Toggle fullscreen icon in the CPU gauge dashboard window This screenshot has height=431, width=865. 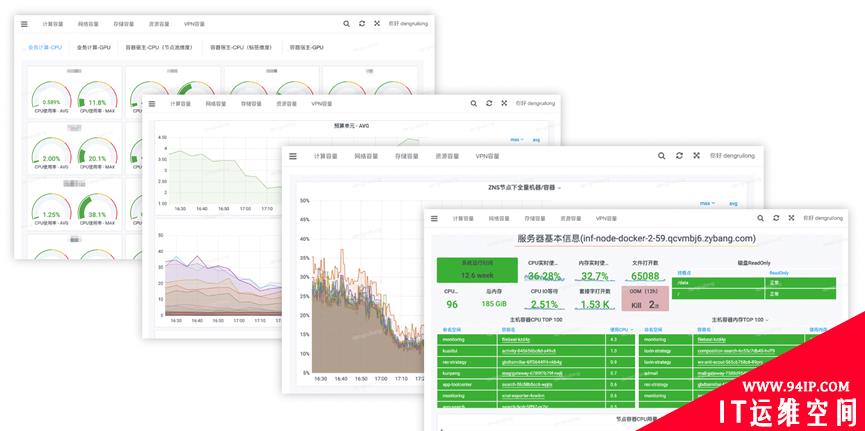(x=377, y=24)
